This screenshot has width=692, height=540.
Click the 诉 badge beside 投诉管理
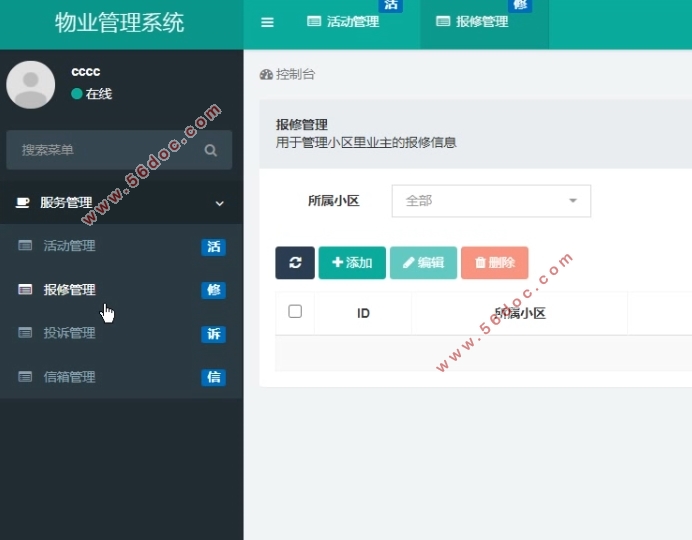(214, 334)
